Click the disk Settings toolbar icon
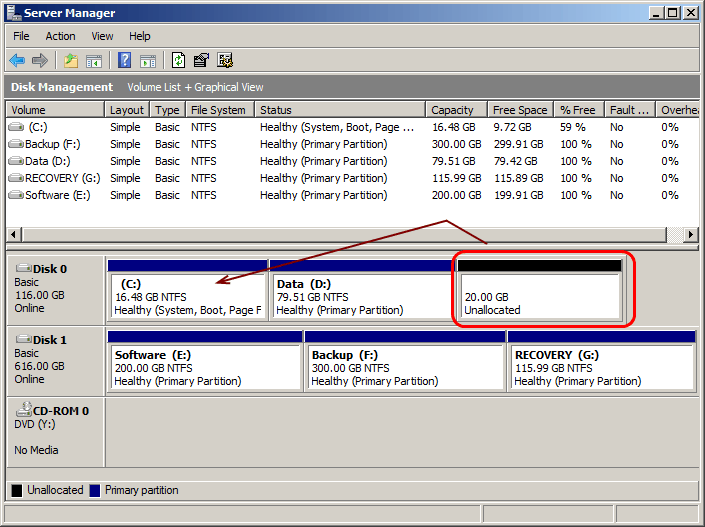Image resolution: width=705 pixels, height=527 pixels. (x=225, y=60)
